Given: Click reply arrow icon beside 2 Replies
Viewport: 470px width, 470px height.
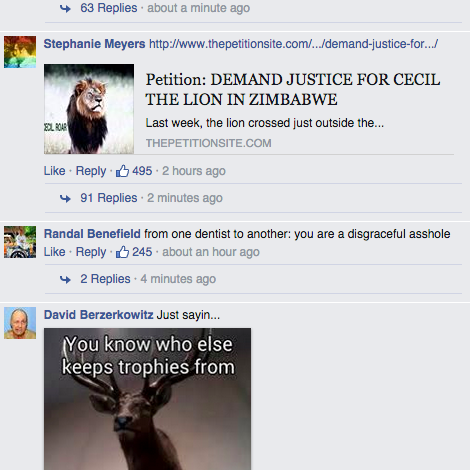Looking at the screenshot, I should click(x=65, y=279).
